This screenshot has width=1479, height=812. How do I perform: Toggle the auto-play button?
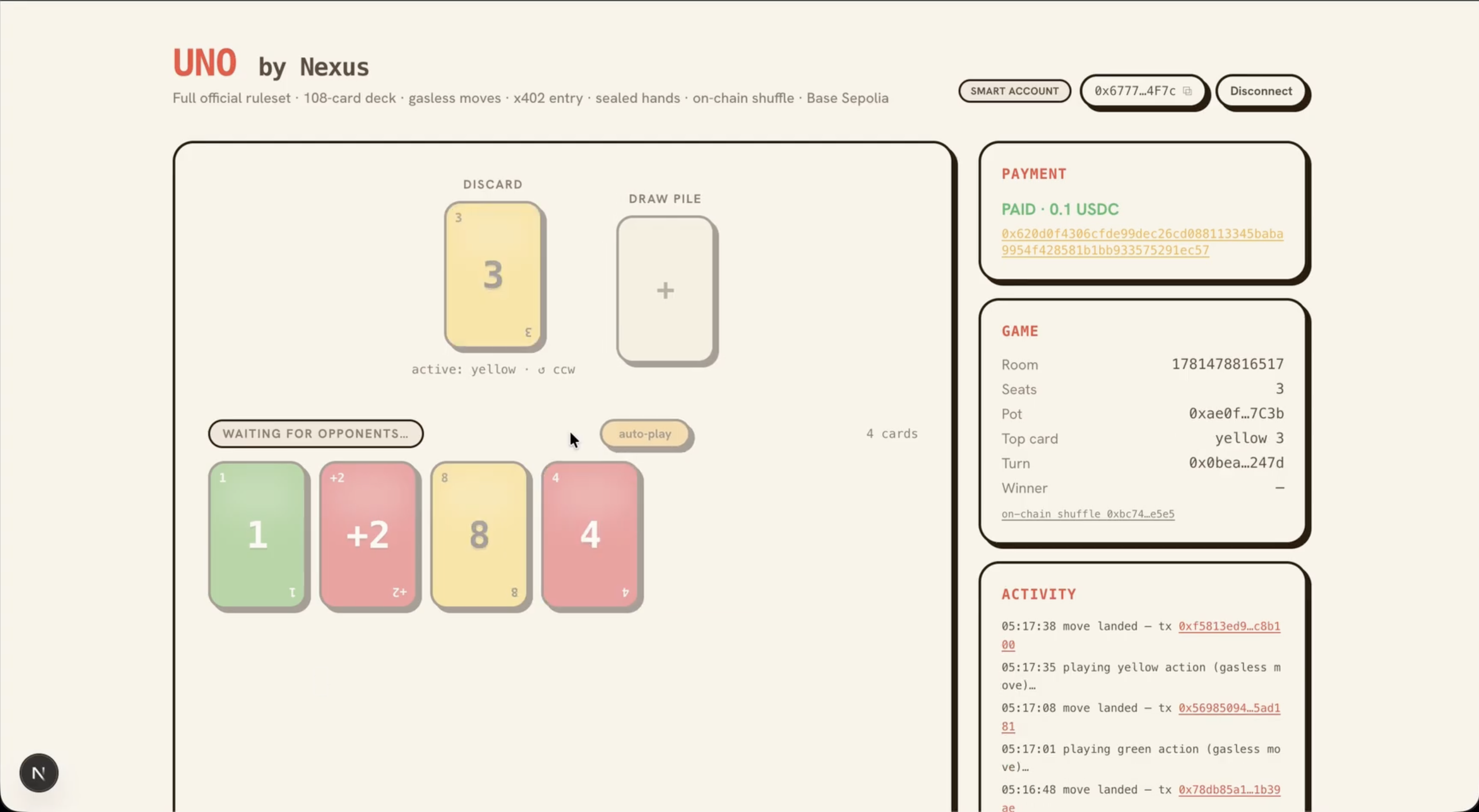pyautogui.click(x=645, y=434)
